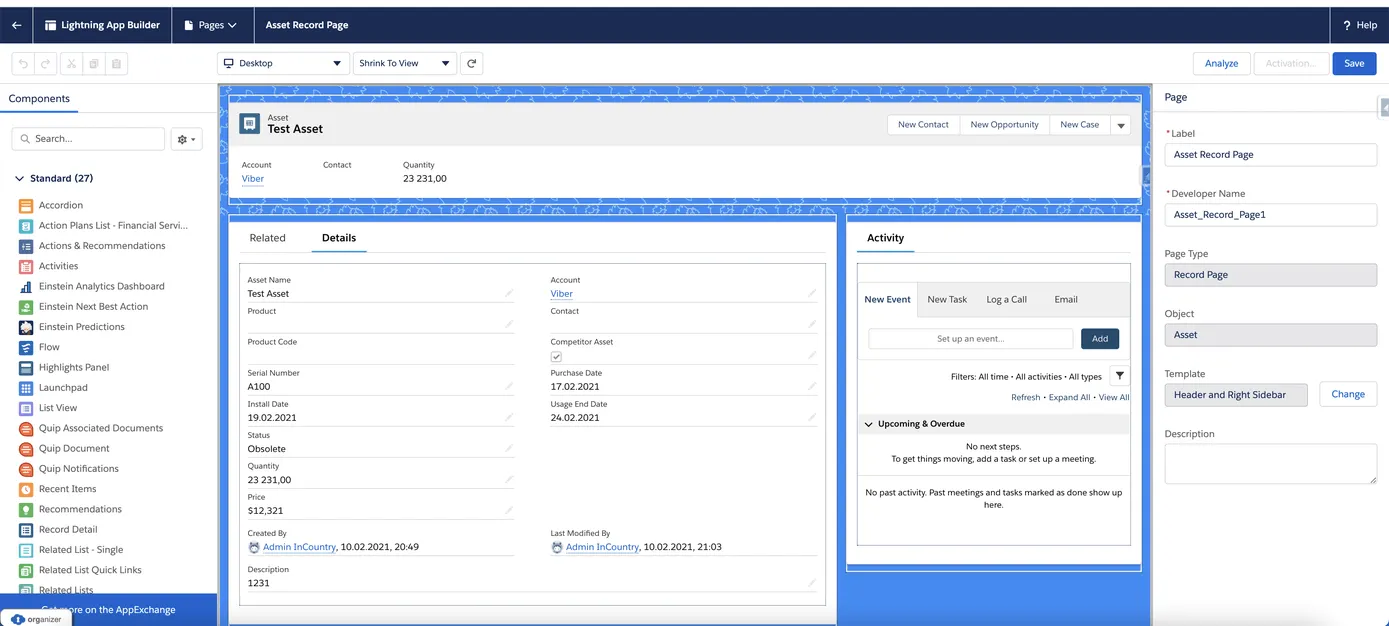Viewport: 1389px width, 626px height.
Task: Click the Save button
Action: [x=1353, y=63]
